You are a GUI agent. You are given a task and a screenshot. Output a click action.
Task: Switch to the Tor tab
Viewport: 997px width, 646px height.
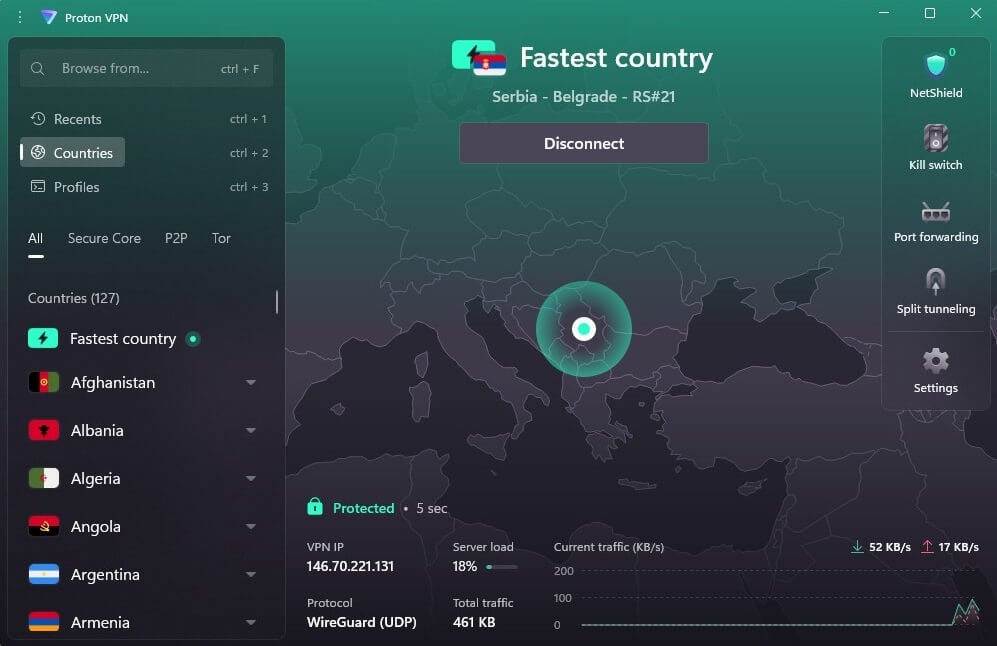click(221, 238)
